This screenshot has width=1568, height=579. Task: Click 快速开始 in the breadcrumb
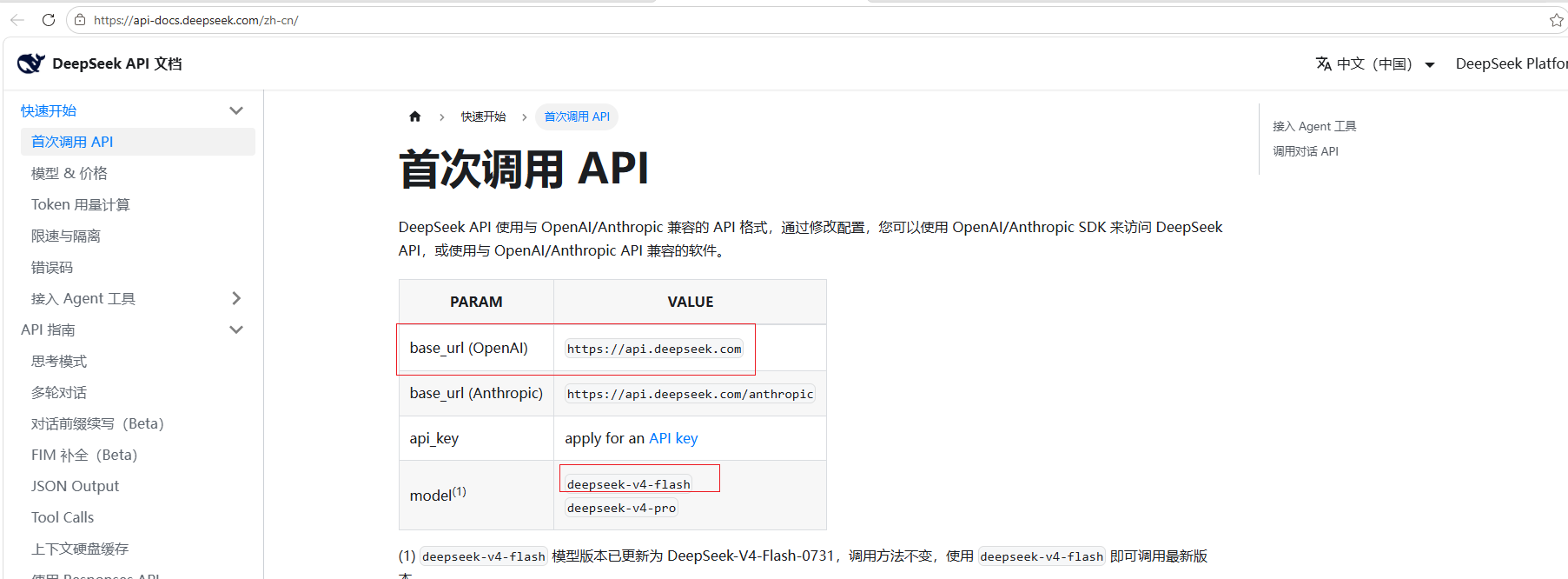pos(483,116)
